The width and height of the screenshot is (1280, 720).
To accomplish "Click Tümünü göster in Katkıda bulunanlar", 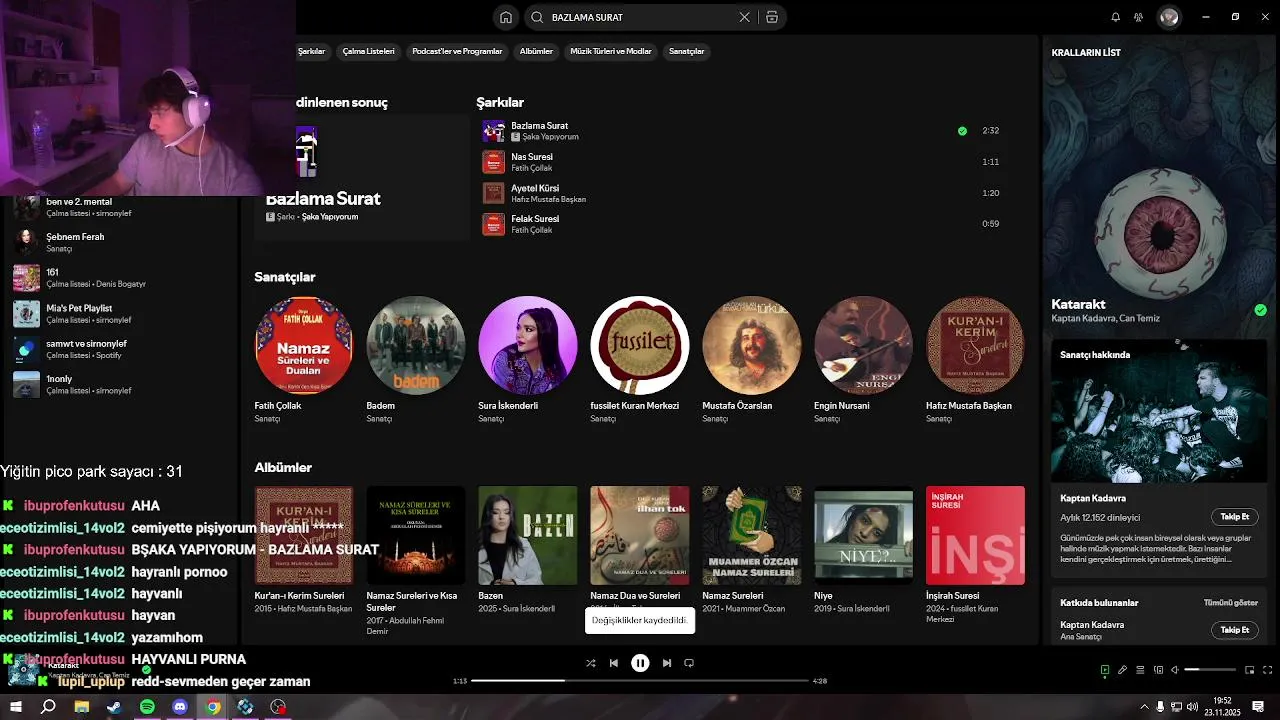I will click(x=1230, y=603).
